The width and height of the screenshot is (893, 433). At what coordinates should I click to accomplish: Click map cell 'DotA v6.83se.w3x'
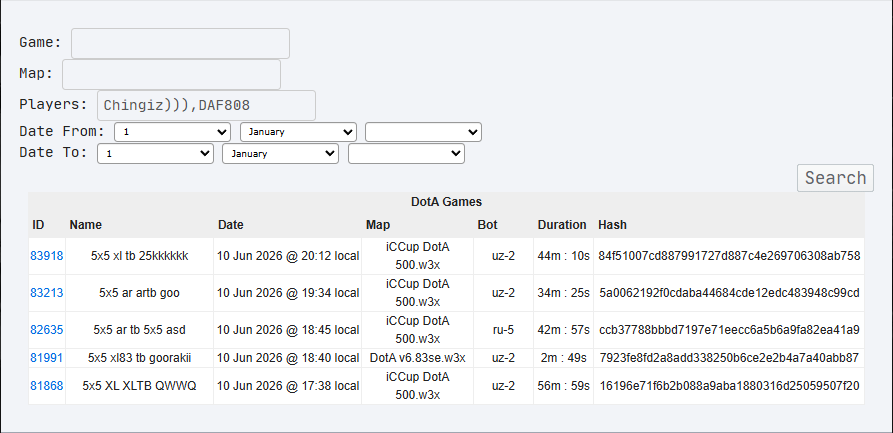coord(417,358)
